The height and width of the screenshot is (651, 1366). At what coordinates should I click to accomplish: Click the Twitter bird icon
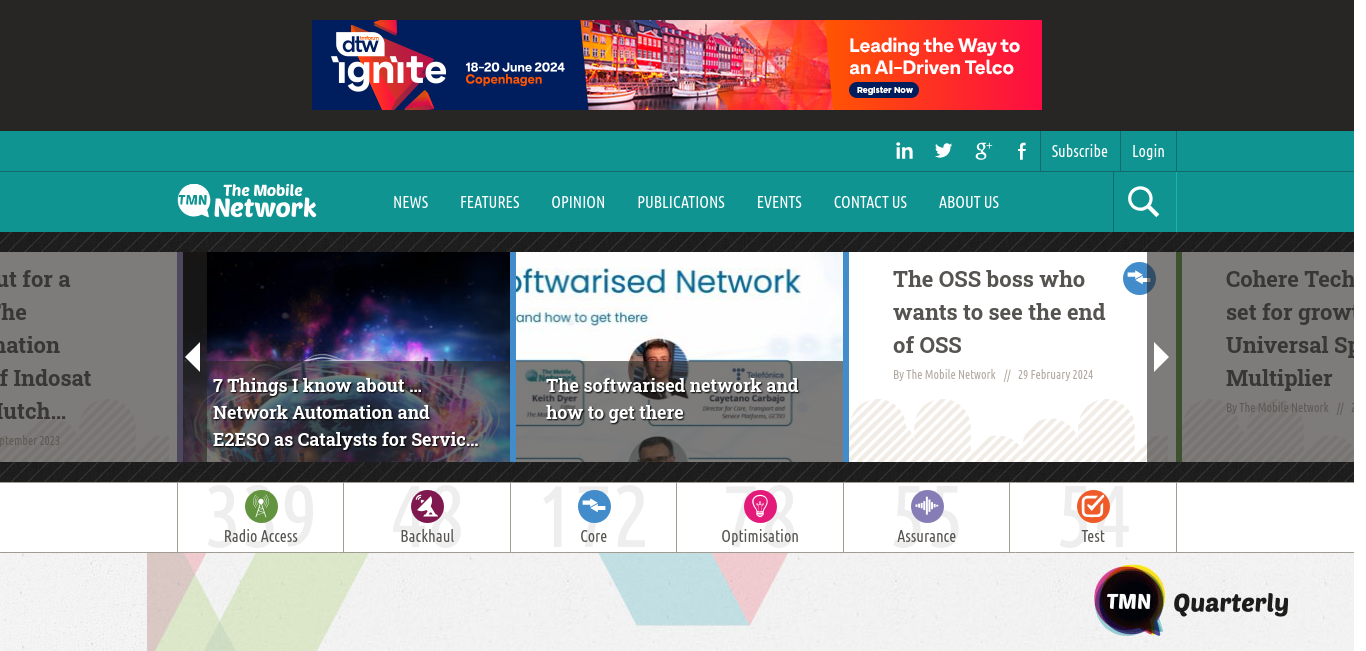pyautogui.click(x=943, y=151)
